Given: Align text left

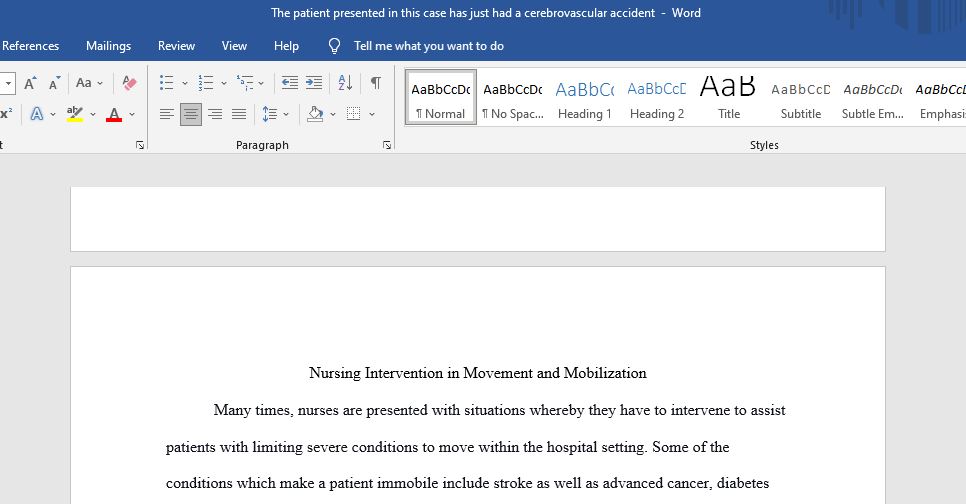Looking at the screenshot, I should coord(166,114).
